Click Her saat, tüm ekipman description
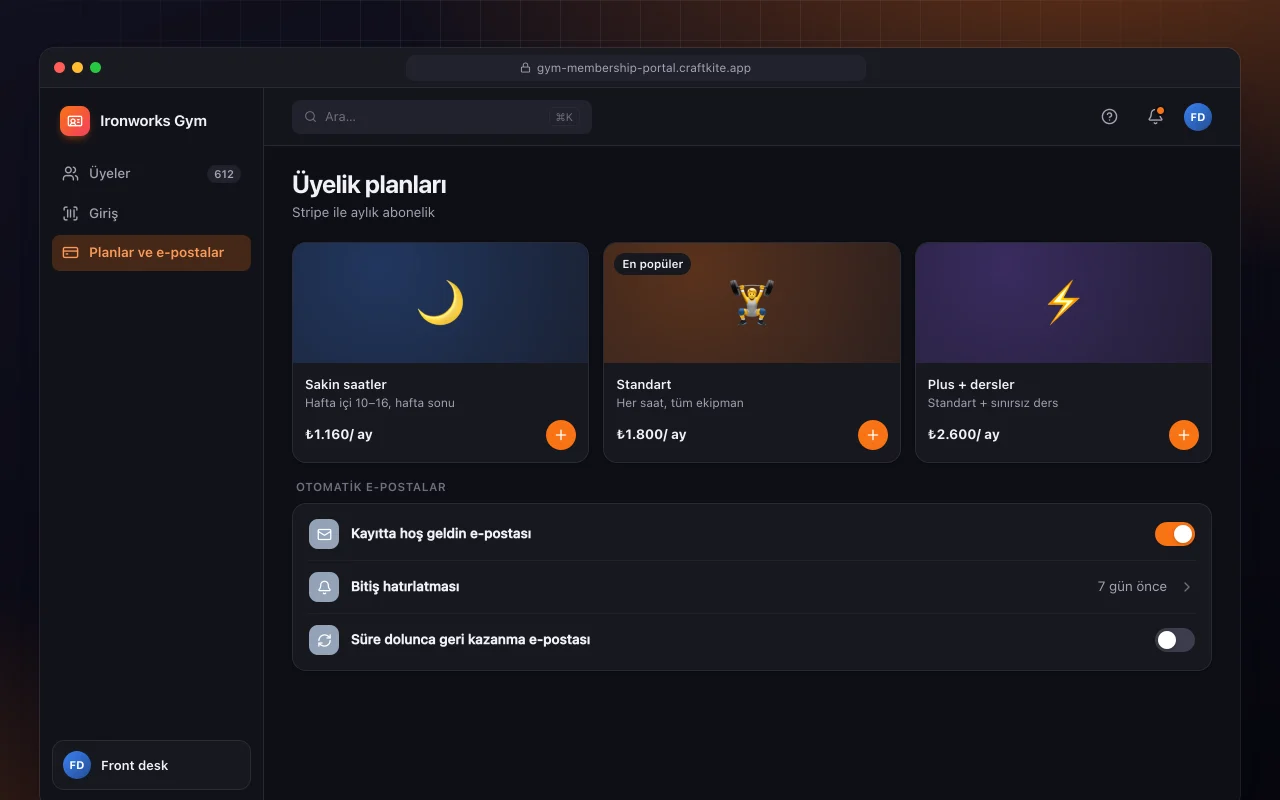The image size is (1280, 800). coord(680,403)
